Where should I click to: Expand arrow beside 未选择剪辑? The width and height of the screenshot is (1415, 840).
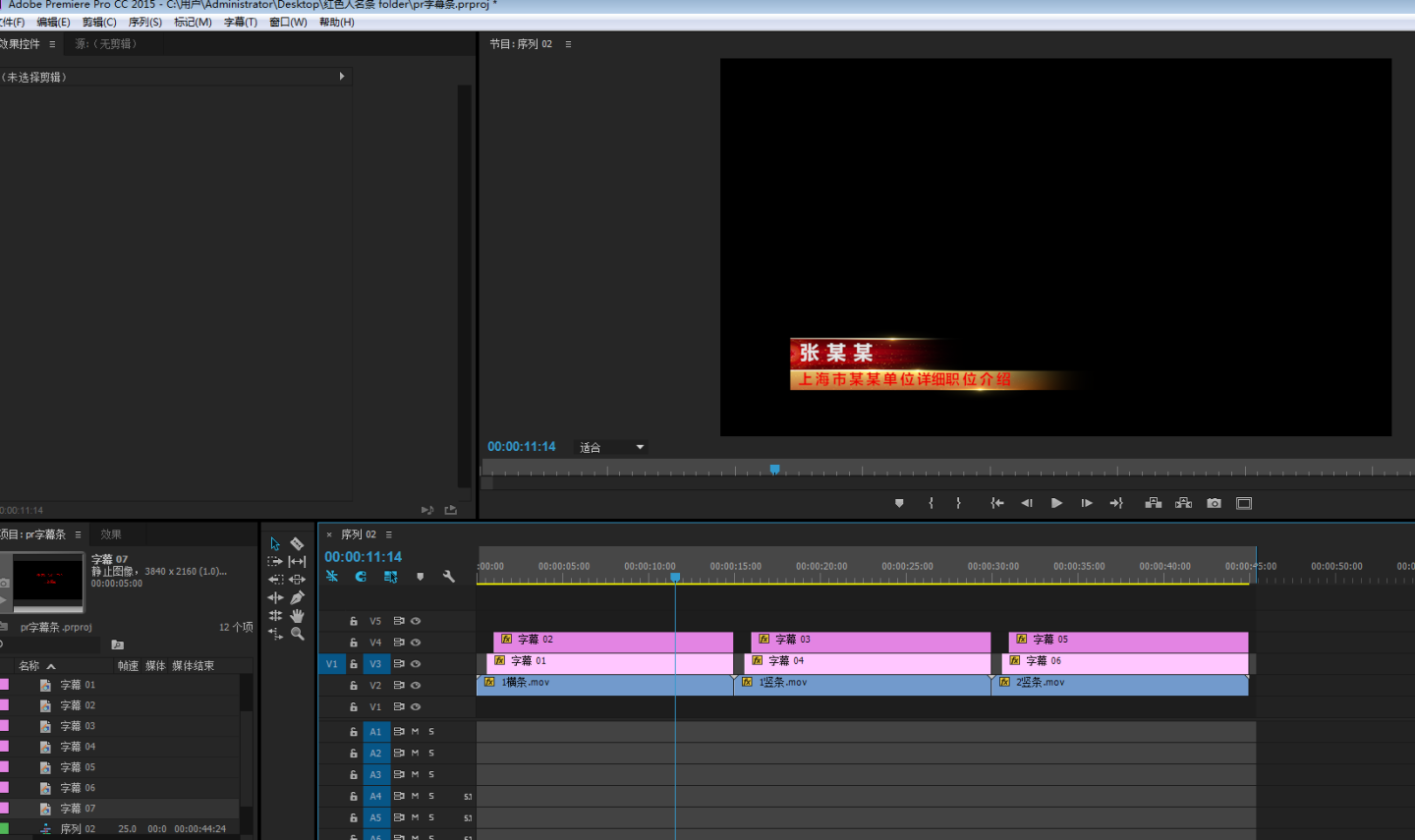tap(342, 77)
